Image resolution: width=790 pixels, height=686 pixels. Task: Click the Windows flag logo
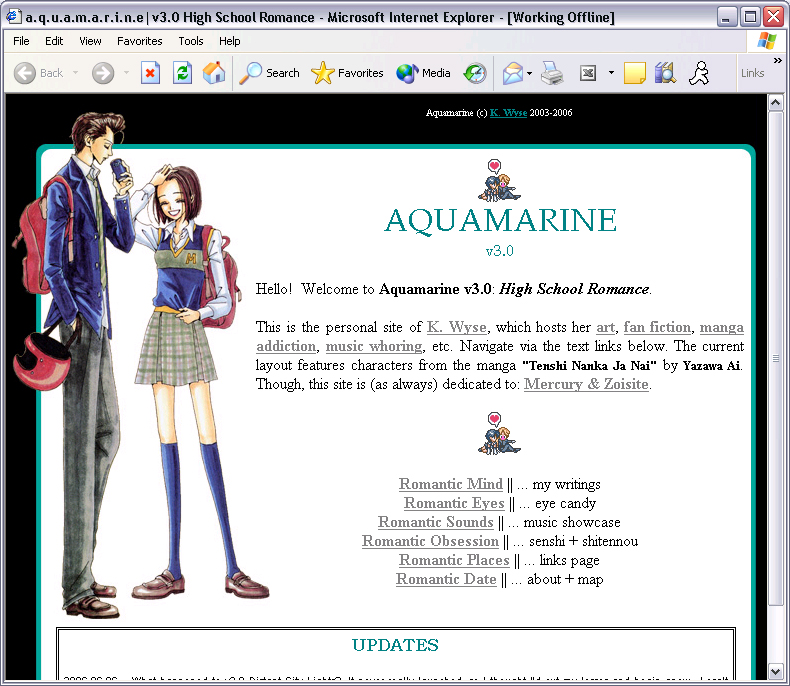[766, 41]
